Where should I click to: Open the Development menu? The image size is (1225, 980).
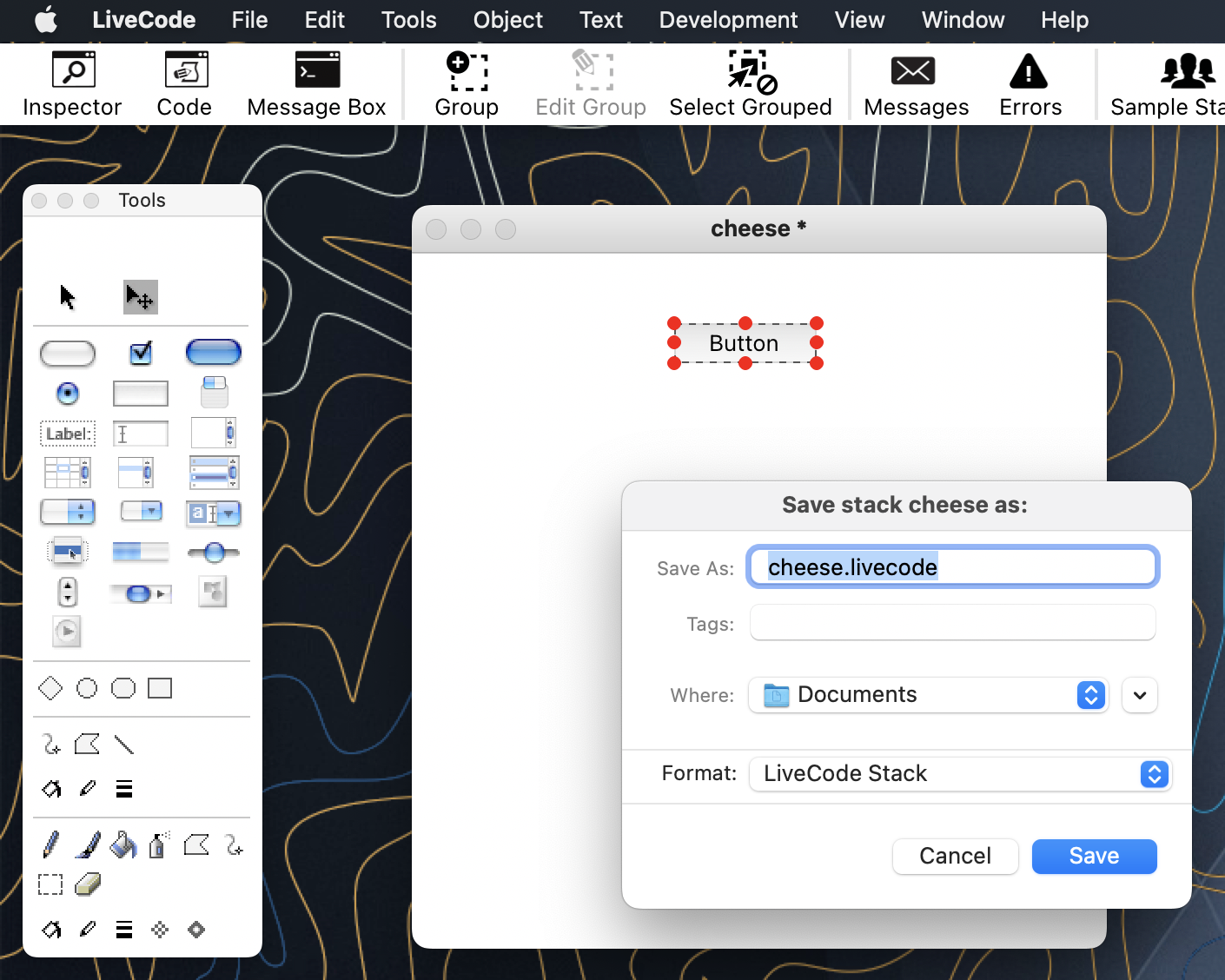728,20
